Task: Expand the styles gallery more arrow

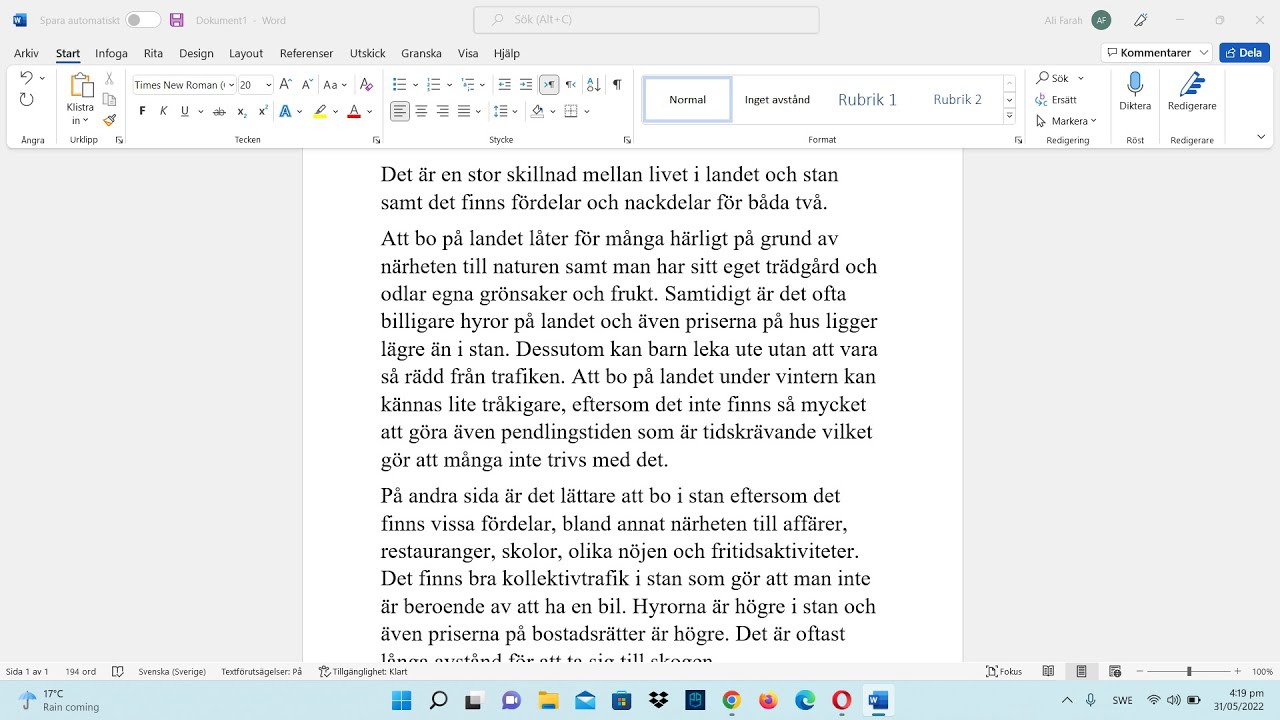Action: [1010, 117]
